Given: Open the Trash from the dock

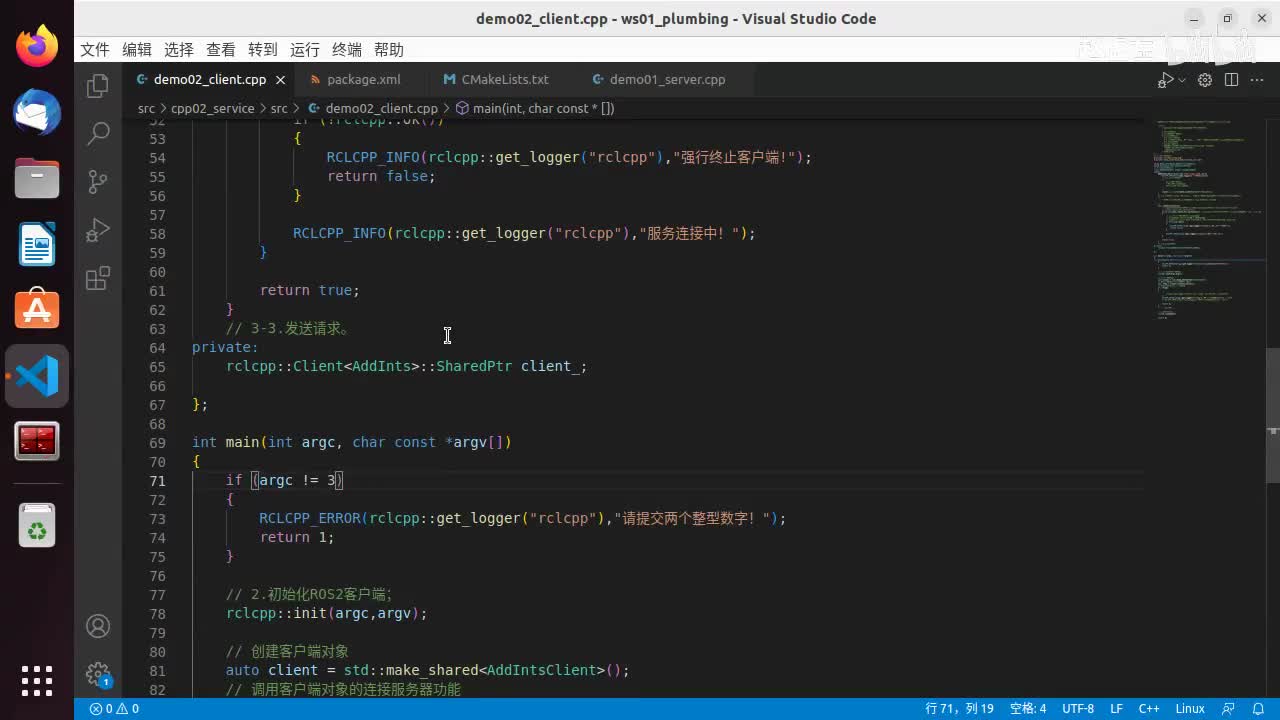Looking at the screenshot, I should (37, 526).
